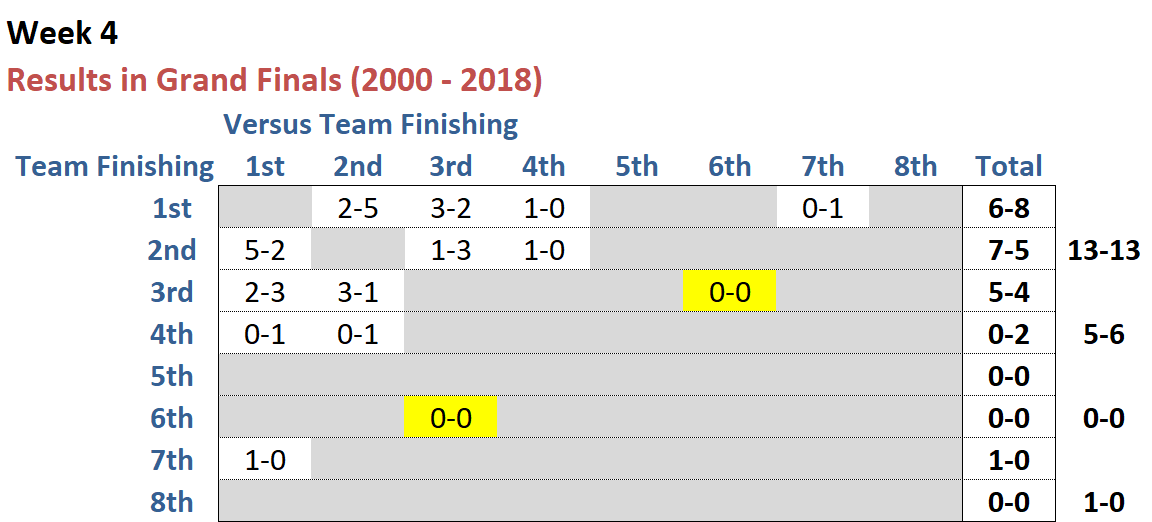Screen dimensions: 1152x522
Task: Select the 5th row label
Action: 171,376
